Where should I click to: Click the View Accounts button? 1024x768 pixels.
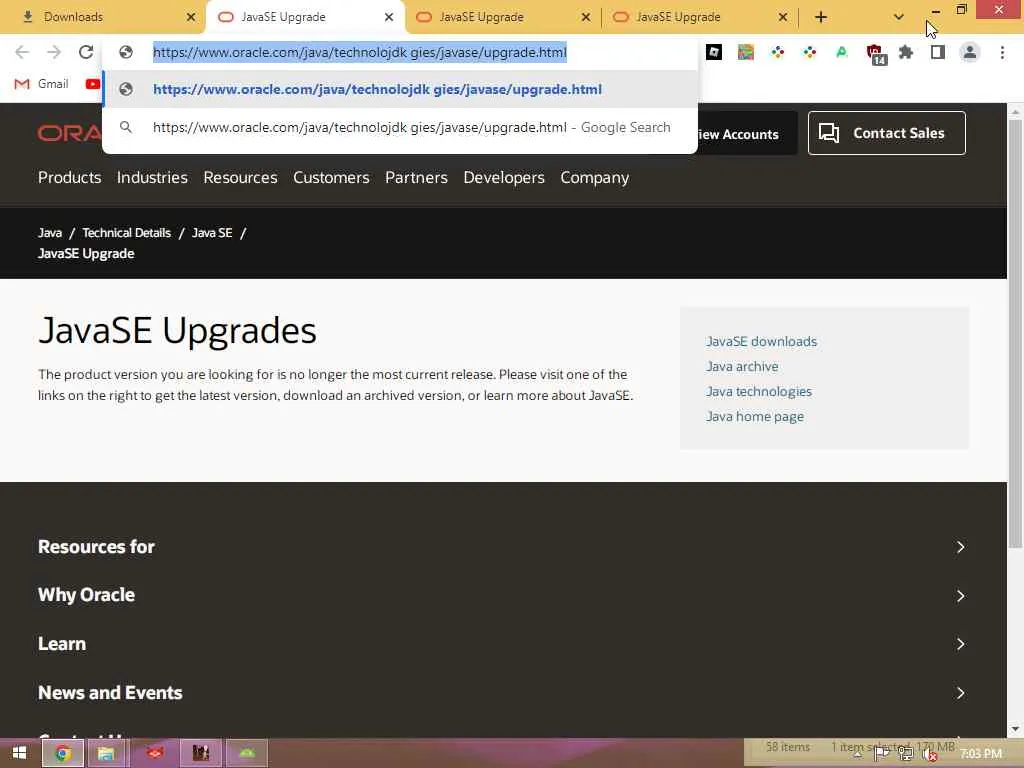click(x=747, y=134)
